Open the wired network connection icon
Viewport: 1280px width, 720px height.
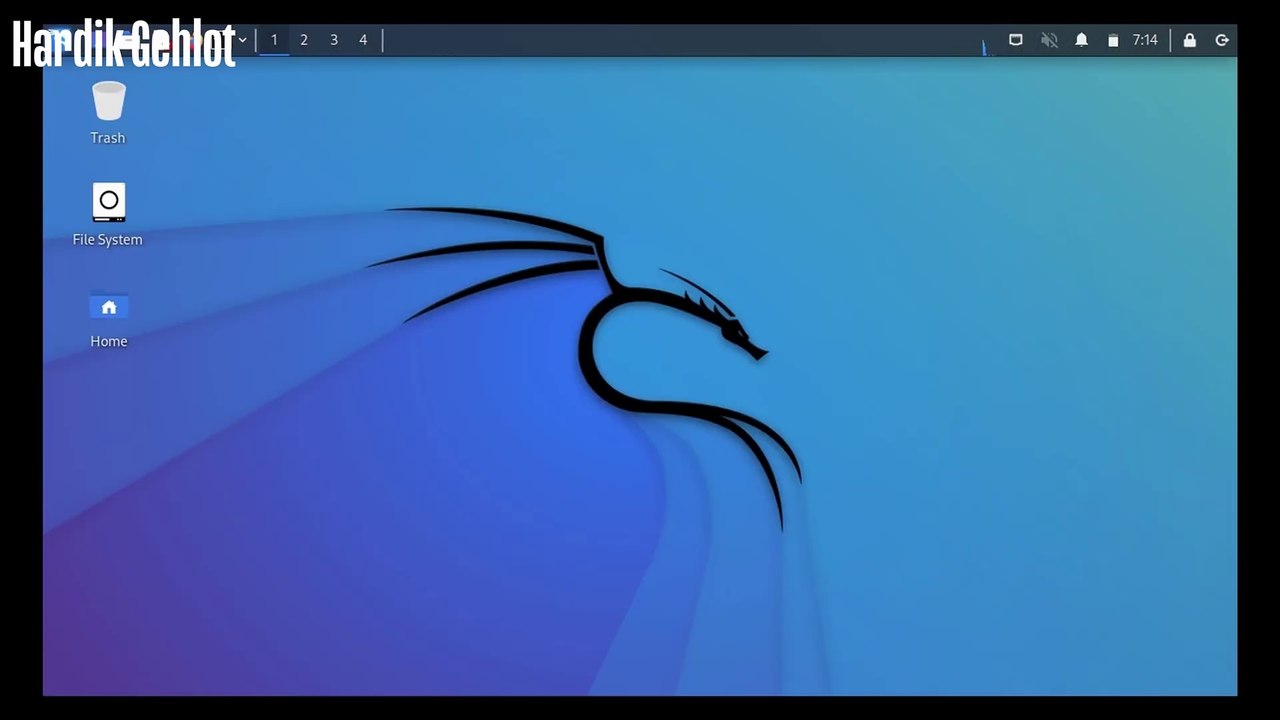(1015, 40)
